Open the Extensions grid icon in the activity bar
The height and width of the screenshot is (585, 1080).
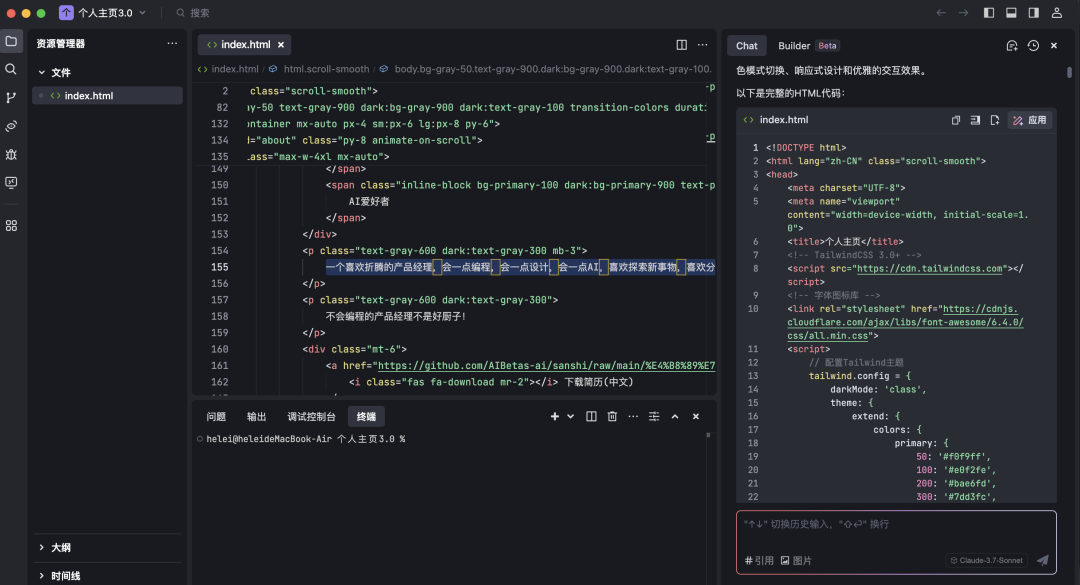point(11,226)
